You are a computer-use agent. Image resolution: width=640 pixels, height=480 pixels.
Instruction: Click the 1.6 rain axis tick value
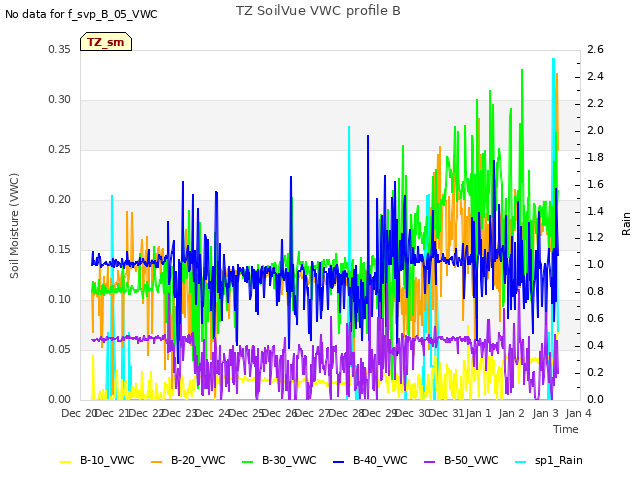point(596,184)
